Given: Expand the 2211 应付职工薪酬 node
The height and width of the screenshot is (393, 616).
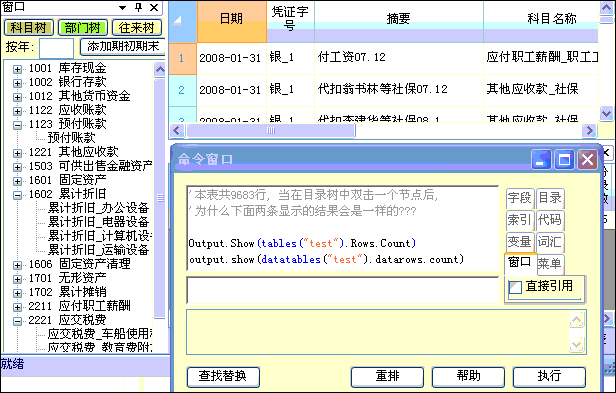Looking at the screenshot, I should pos(17,307).
